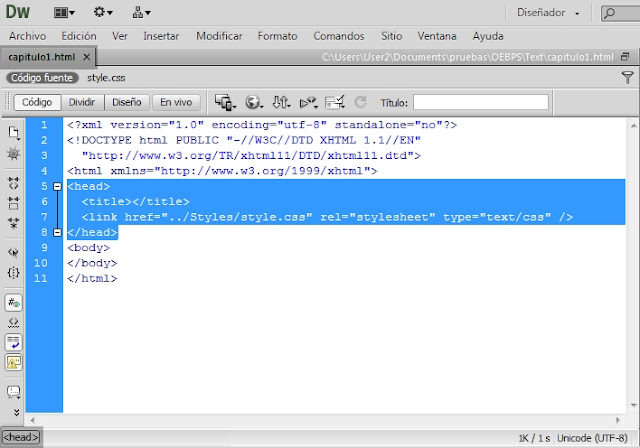Click Expand All icon
The width and height of the screenshot is (640, 448).
tap(13, 223)
